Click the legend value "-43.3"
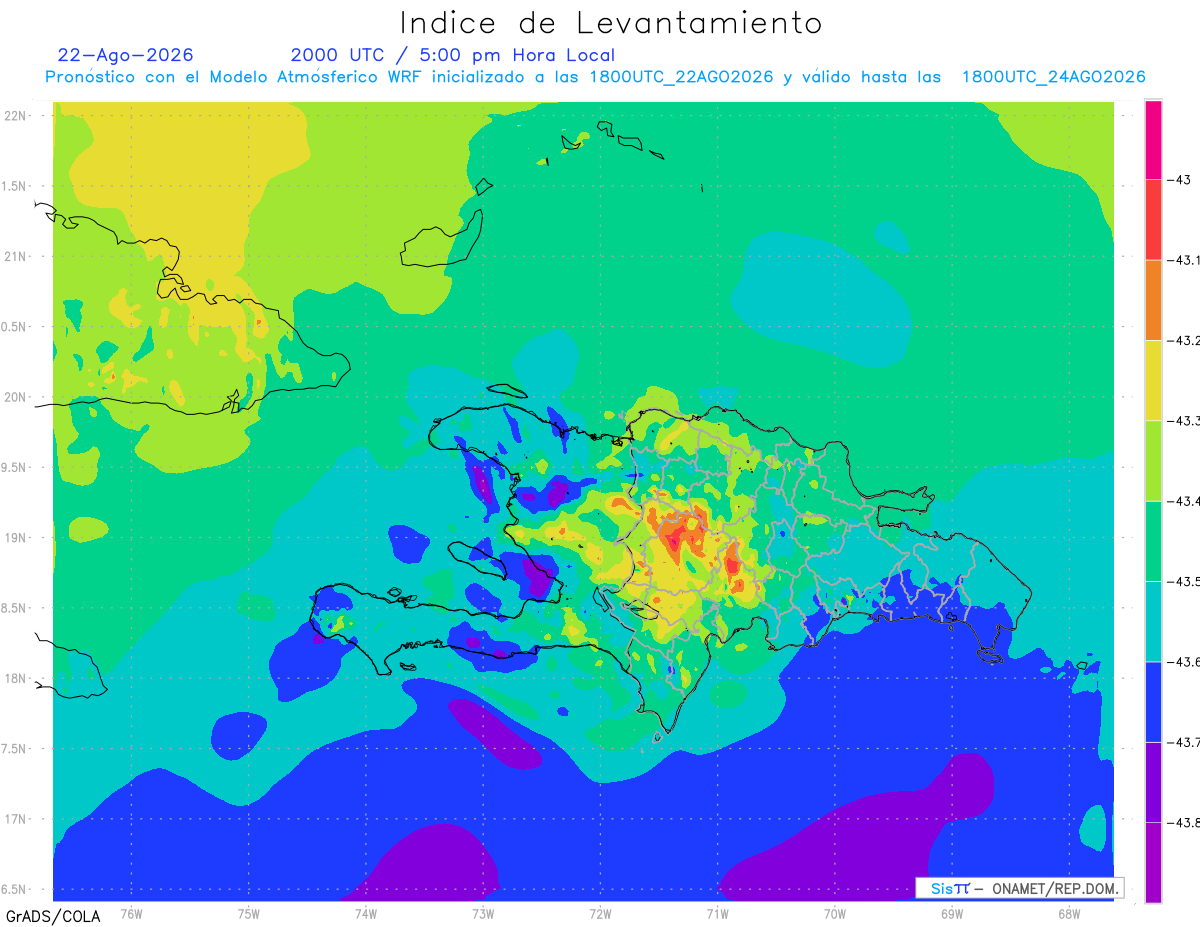1200x927 pixels. coord(1184,421)
